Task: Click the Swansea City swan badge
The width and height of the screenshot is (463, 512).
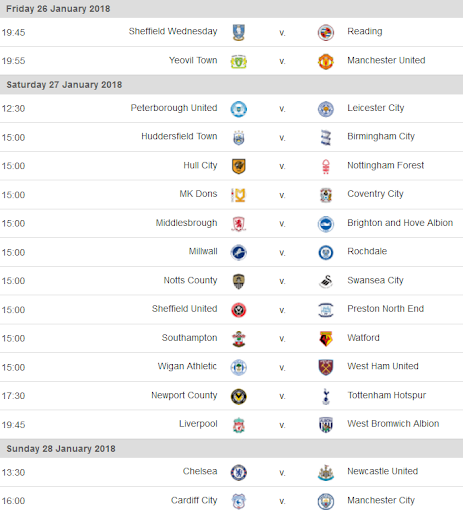Action: coord(326,281)
